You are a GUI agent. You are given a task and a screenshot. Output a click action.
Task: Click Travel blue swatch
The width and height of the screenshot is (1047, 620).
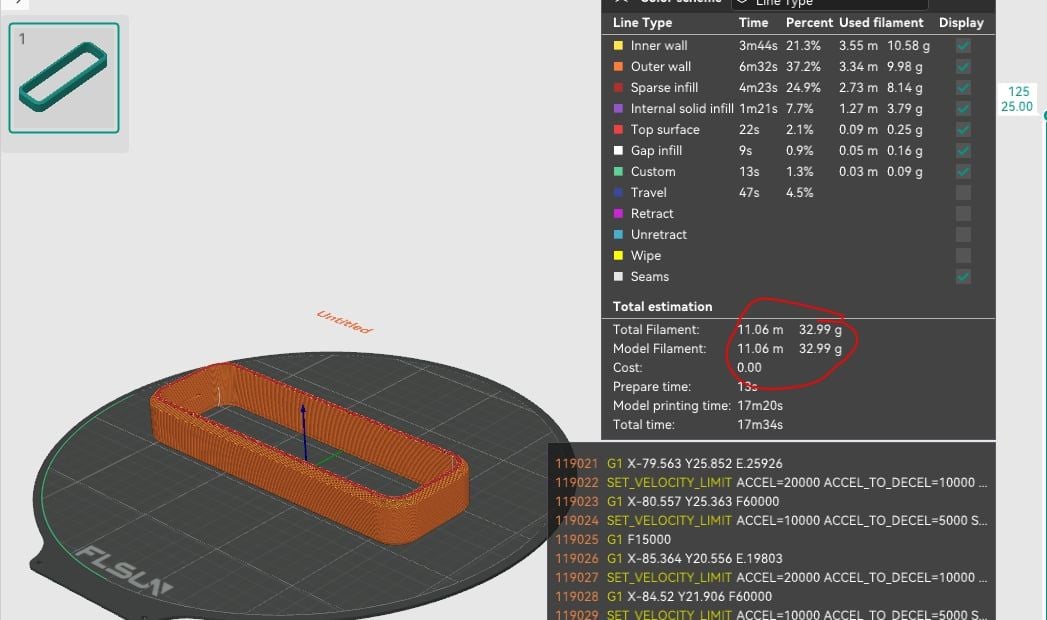tap(618, 192)
